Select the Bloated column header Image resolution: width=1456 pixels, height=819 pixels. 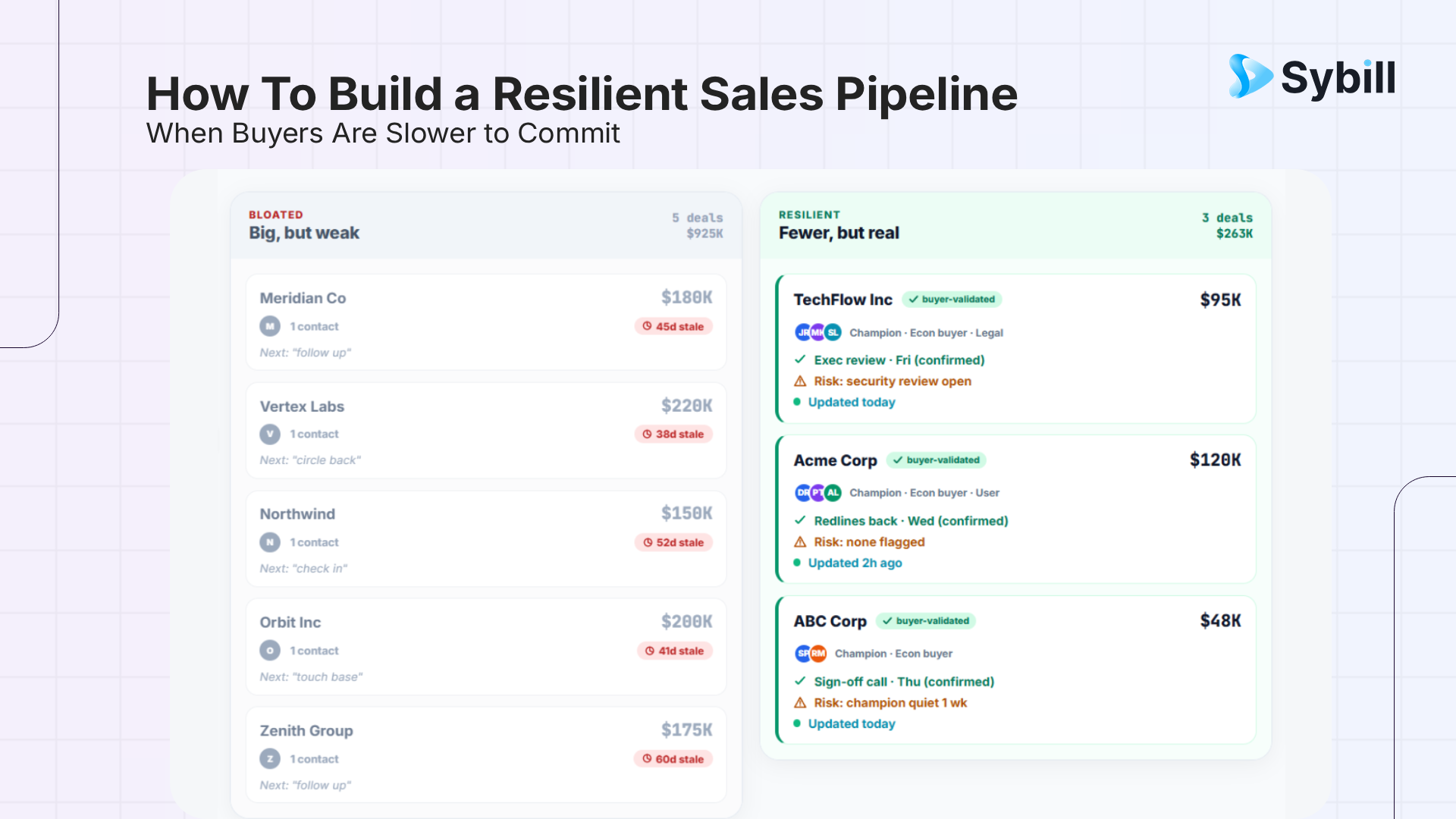click(x=486, y=225)
